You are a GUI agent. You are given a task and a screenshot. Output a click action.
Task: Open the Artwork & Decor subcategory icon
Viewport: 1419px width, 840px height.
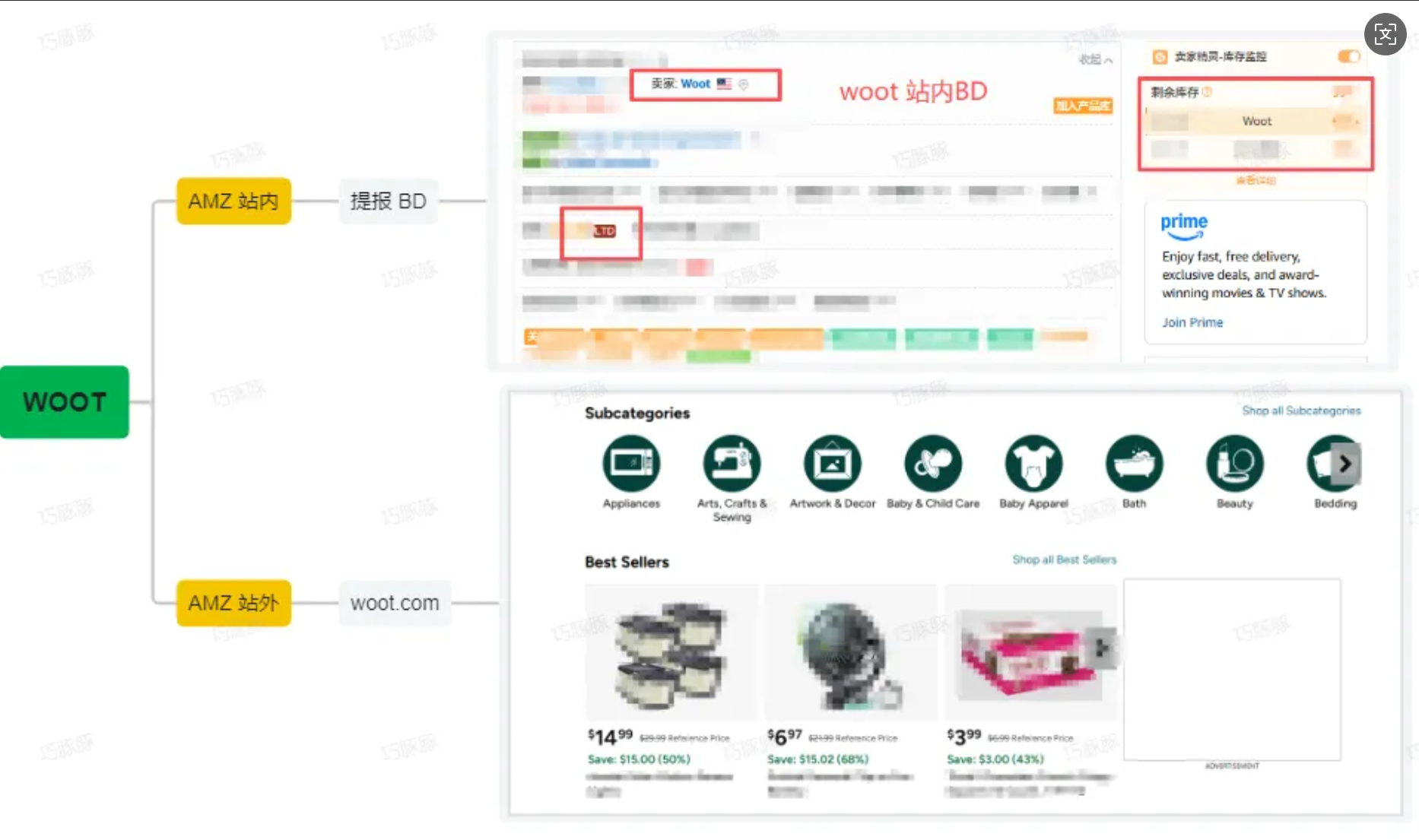click(x=833, y=463)
